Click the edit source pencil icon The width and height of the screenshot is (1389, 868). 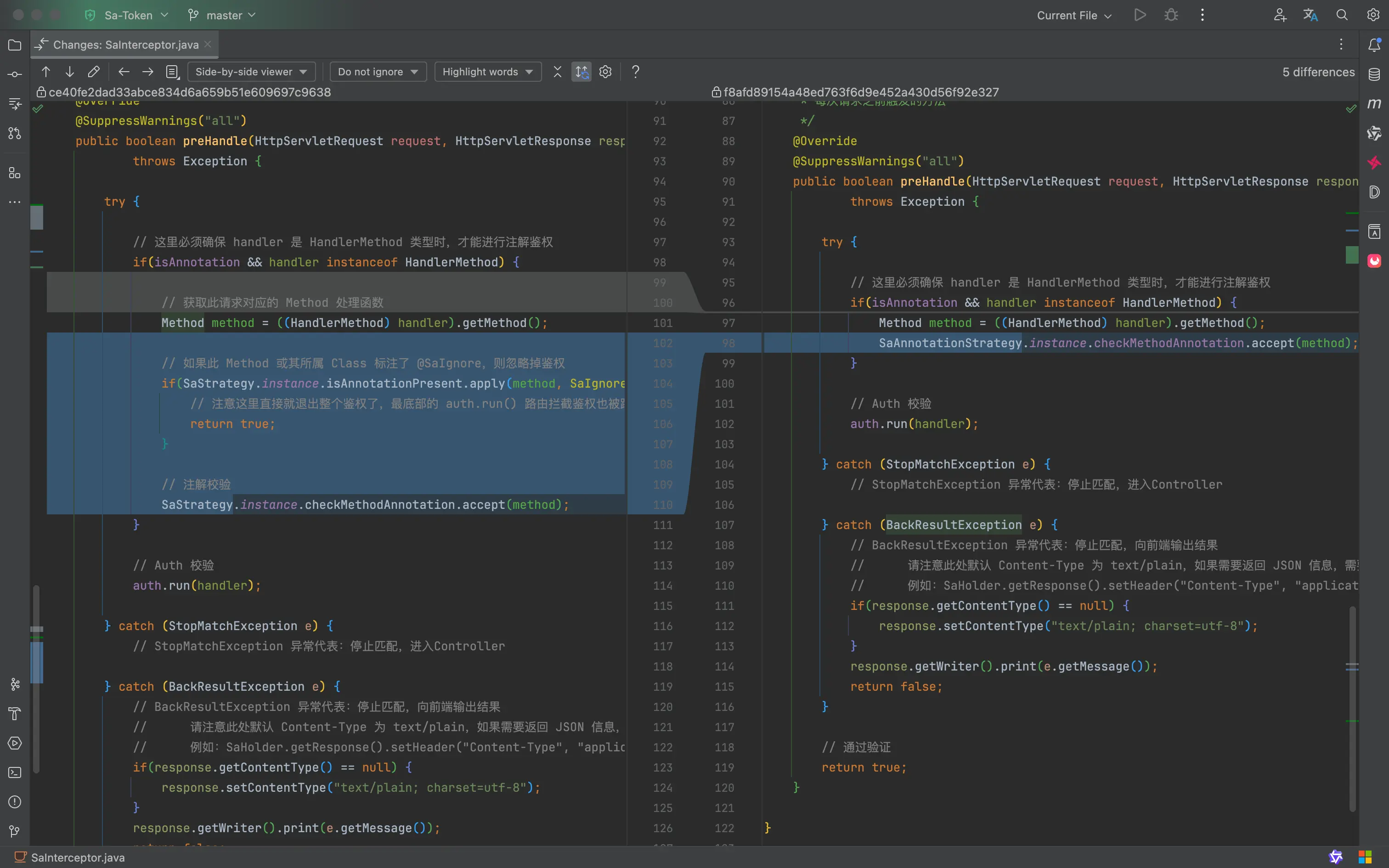[x=94, y=72]
